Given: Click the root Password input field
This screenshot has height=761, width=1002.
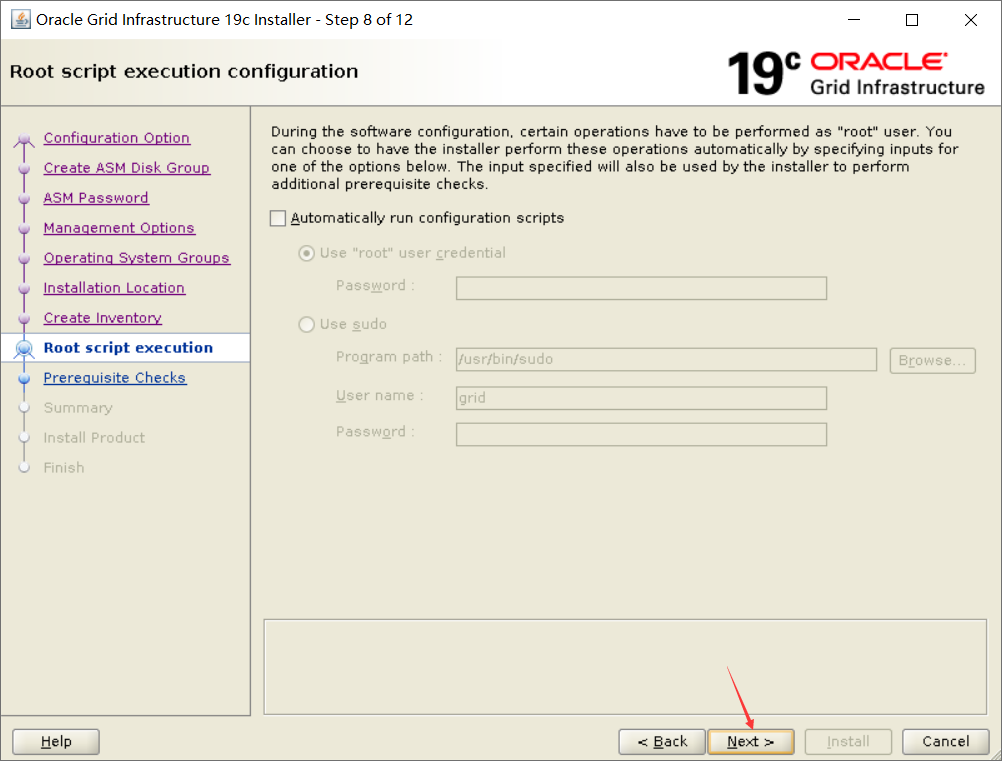Looking at the screenshot, I should point(641,288).
